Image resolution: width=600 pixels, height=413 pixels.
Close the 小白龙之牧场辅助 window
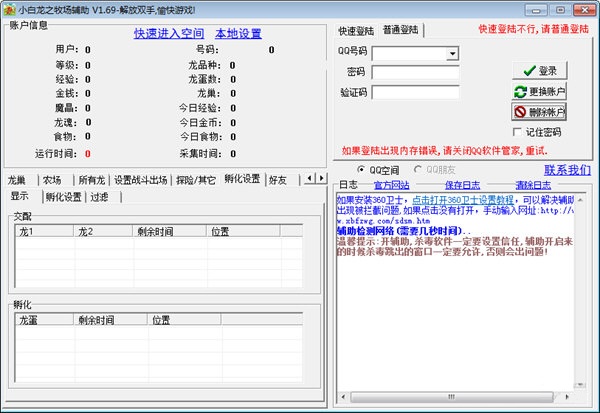(585, 10)
